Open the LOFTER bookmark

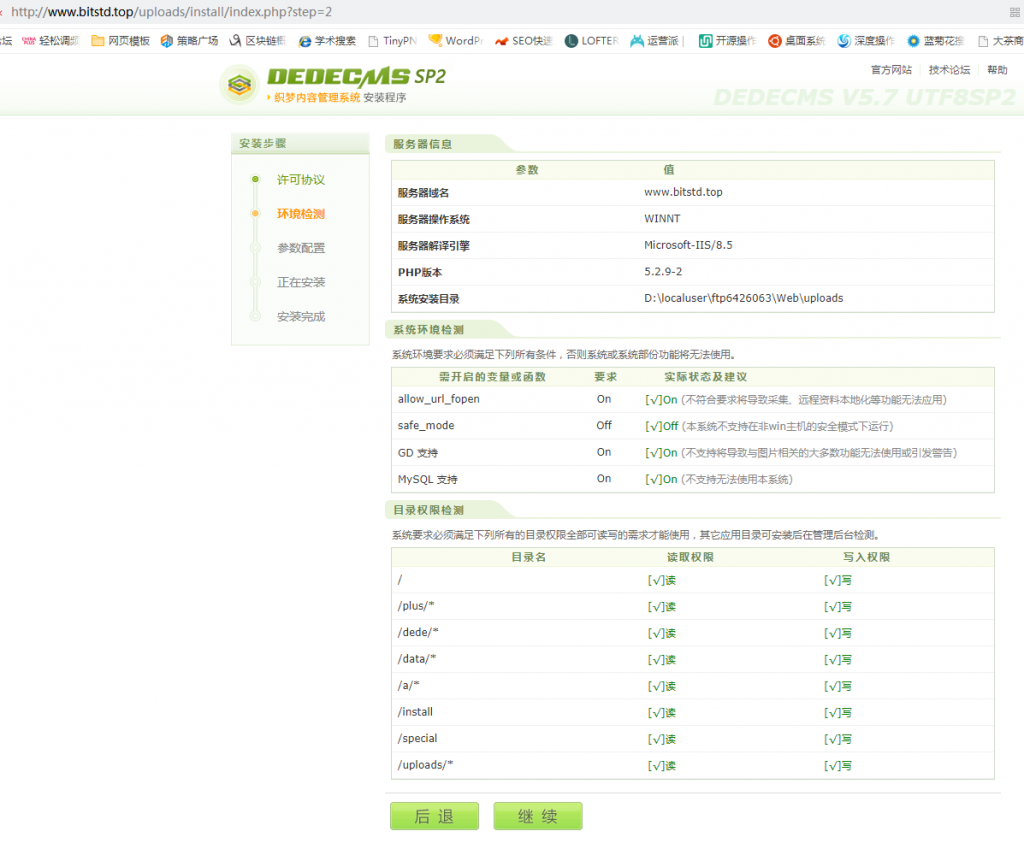pos(591,40)
